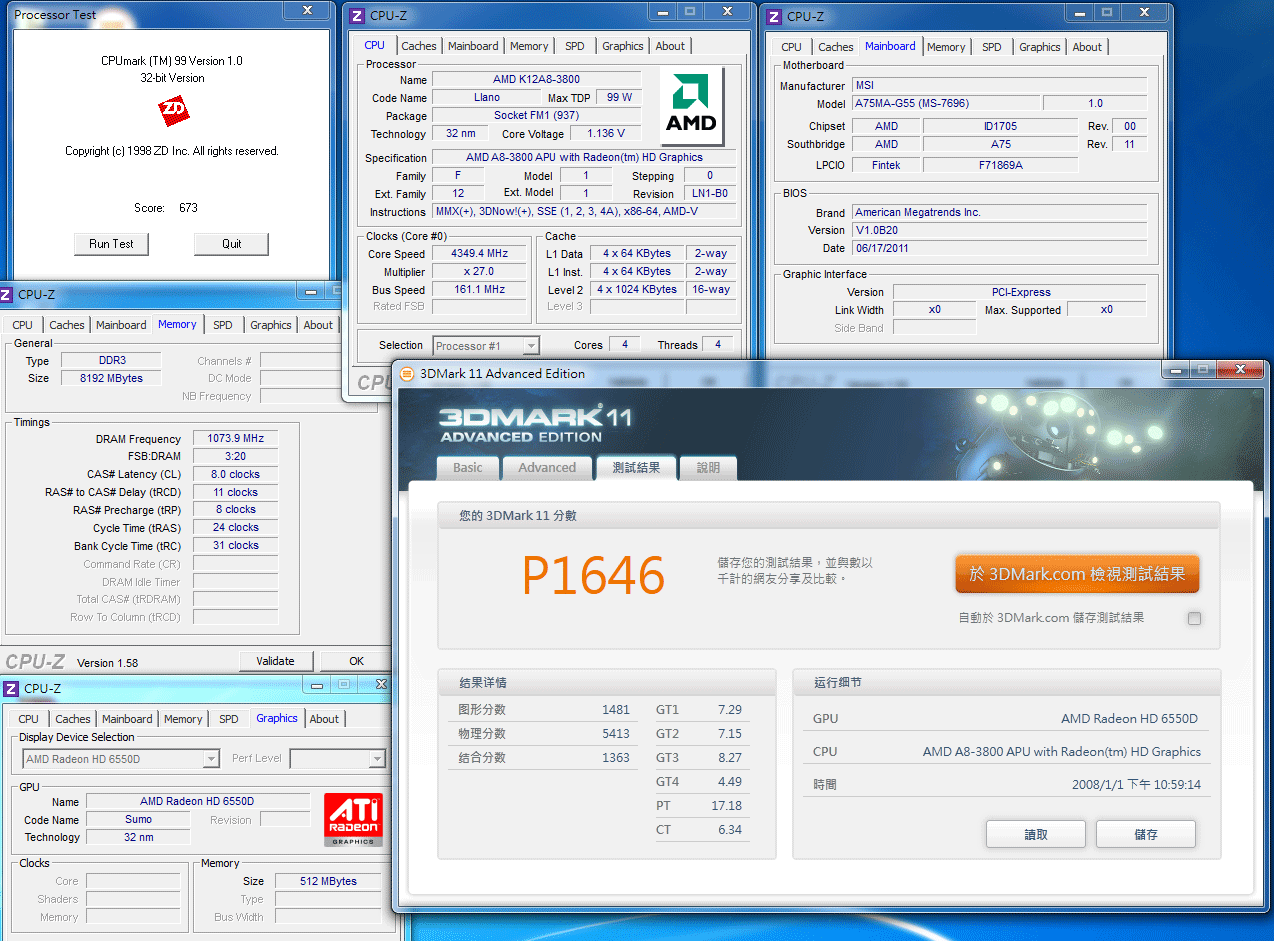The height and width of the screenshot is (941, 1274).
Task: Click the 物理分數 value 5413
Action: click(616, 734)
